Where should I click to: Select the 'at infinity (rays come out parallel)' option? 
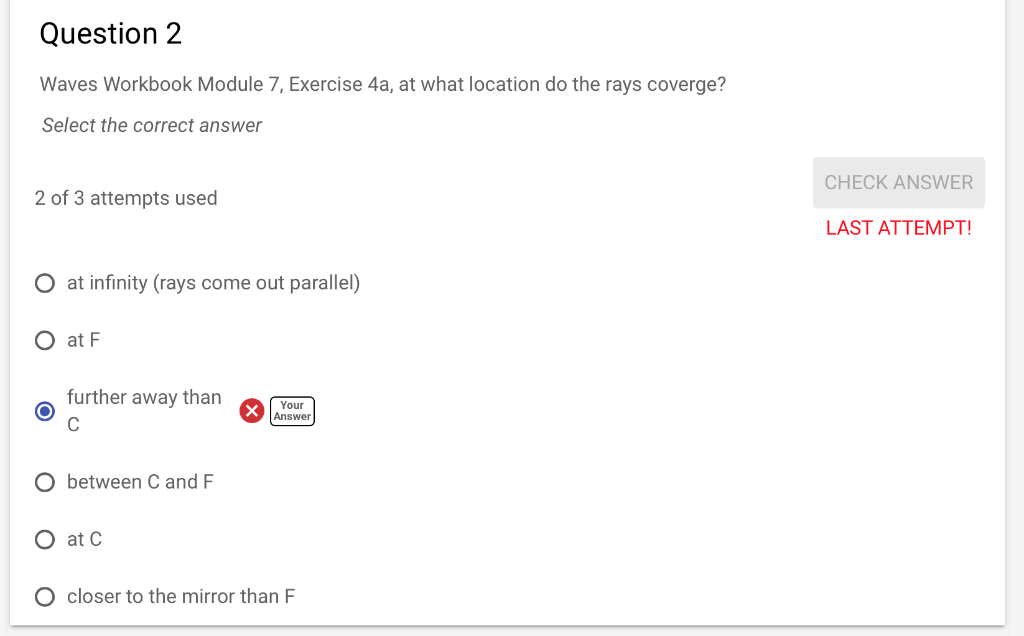click(x=44, y=283)
